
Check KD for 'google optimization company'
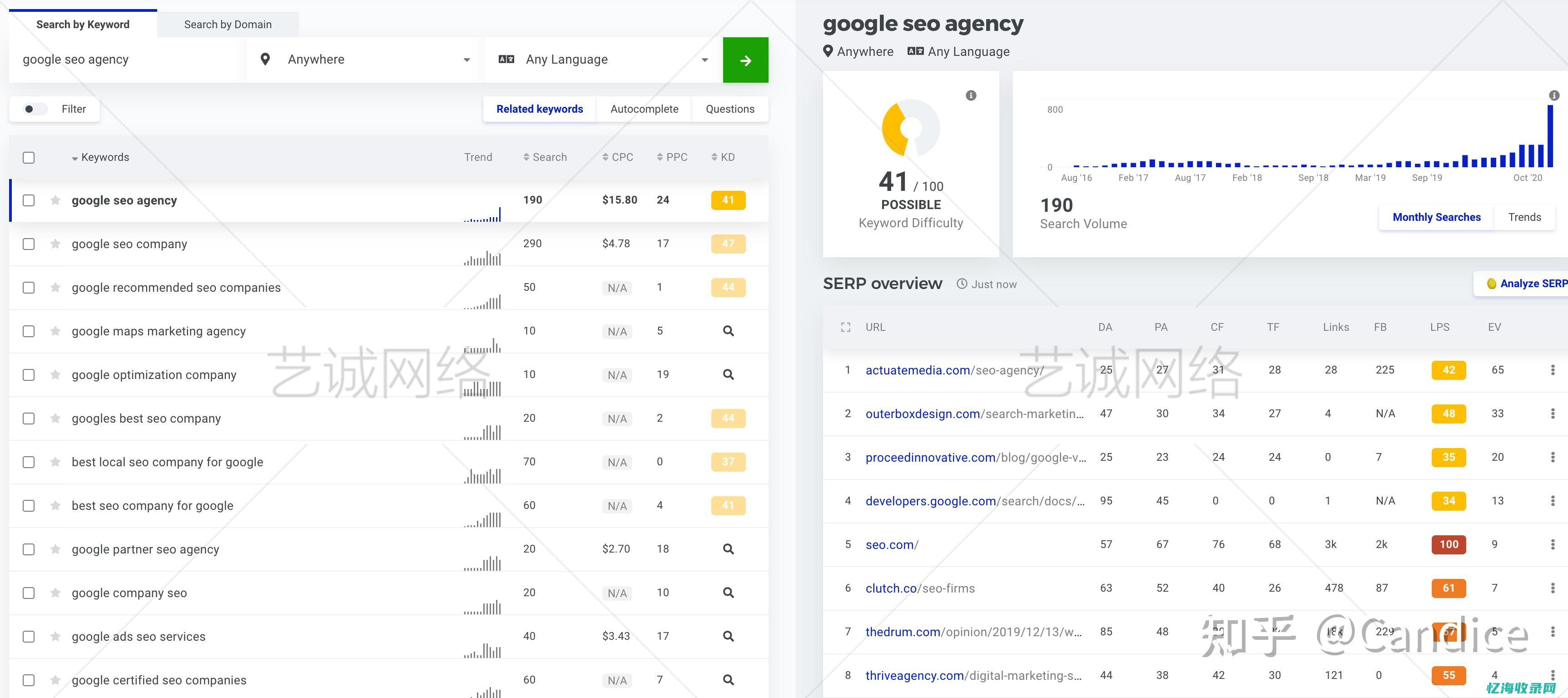pos(728,375)
